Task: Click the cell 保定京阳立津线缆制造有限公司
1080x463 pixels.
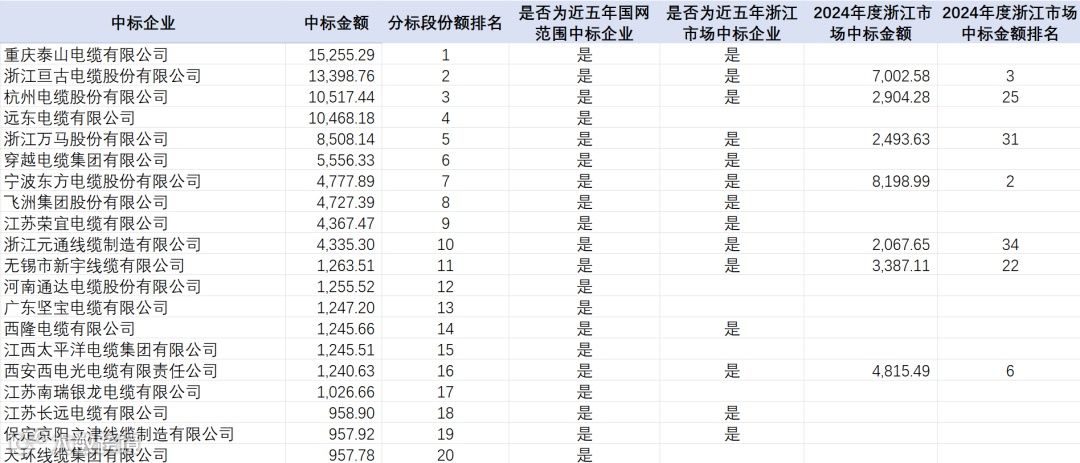Action: (118, 434)
